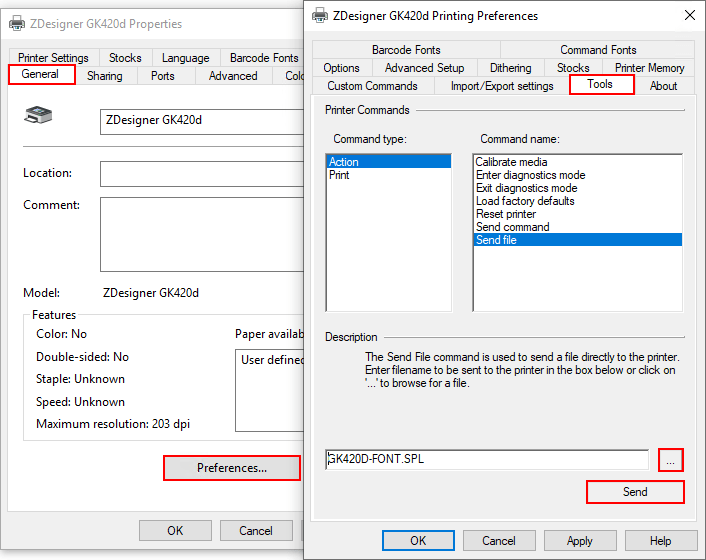This screenshot has width=706, height=560.
Task: Click the file name field with GK420D-FONT.SPL
Action: pyautogui.click(x=487, y=459)
